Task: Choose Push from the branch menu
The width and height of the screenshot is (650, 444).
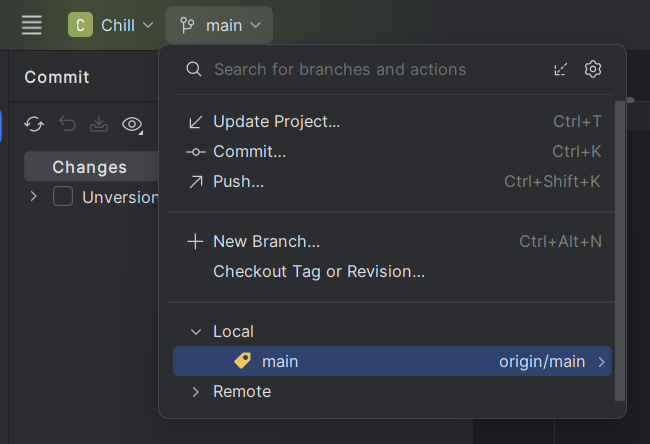Action: pyautogui.click(x=238, y=181)
